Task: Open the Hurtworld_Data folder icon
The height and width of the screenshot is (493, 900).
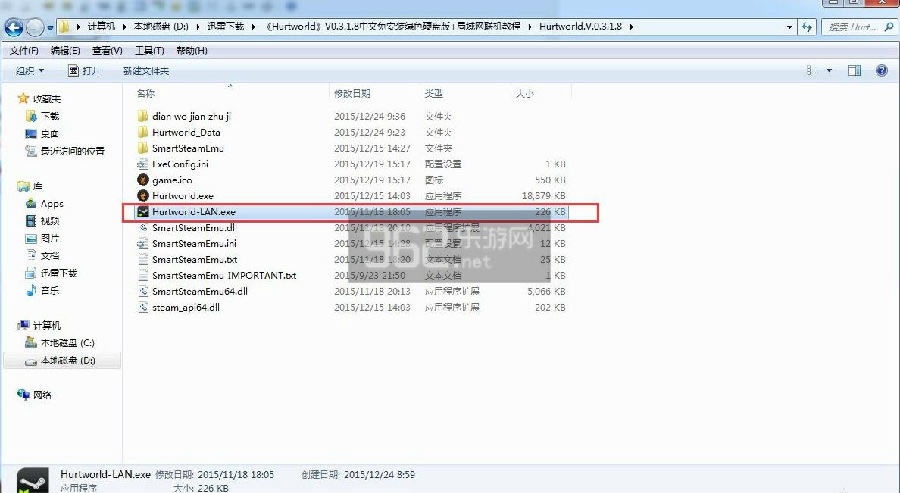Action: pyautogui.click(x=143, y=132)
